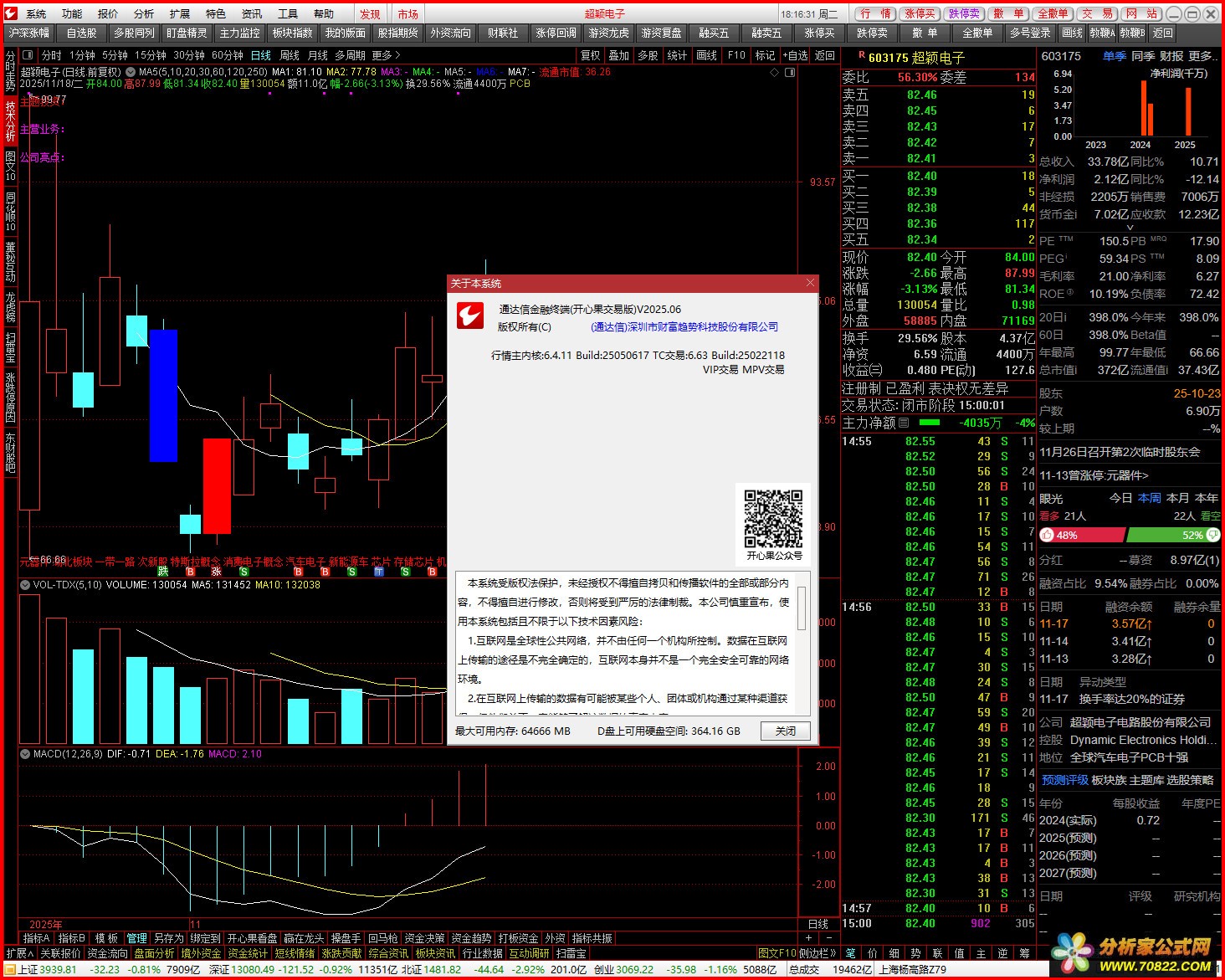Screen dimensions: 1225x980
Task: Click the app logo icon in the title bar
Action: pyautogui.click(x=11, y=13)
